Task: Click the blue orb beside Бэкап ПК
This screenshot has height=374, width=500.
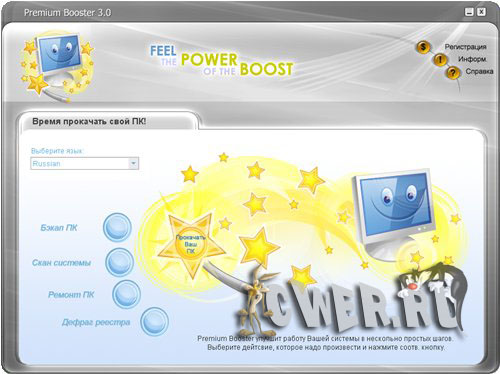Action: (x=117, y=227)
